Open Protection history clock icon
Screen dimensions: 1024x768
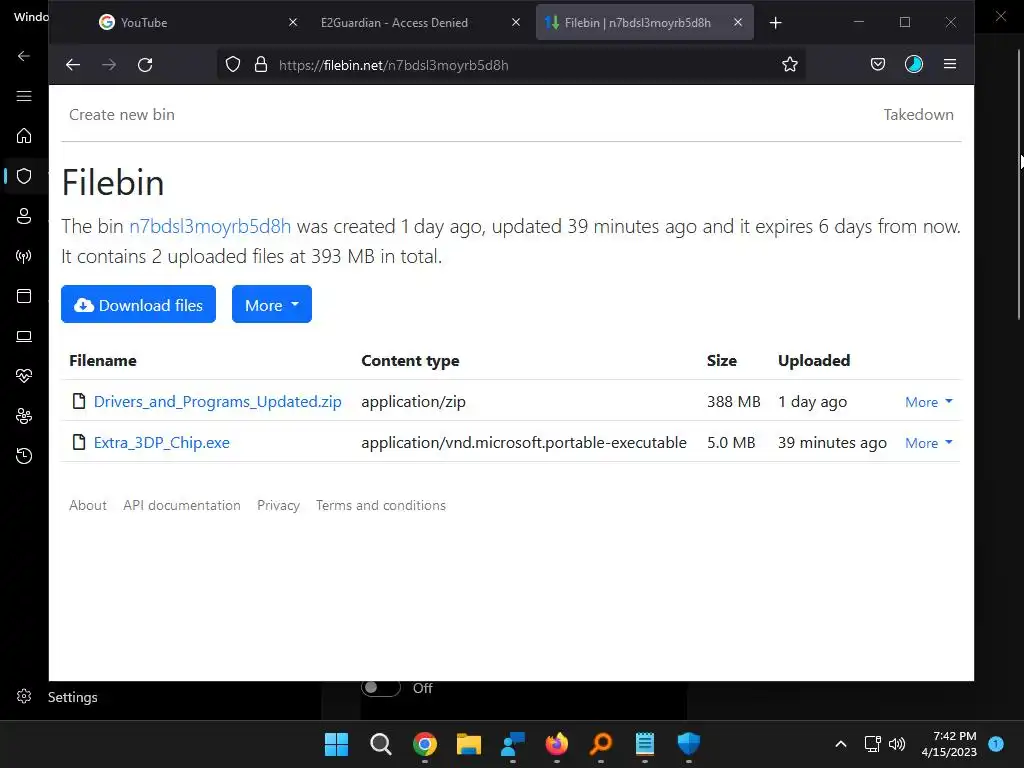24,456
